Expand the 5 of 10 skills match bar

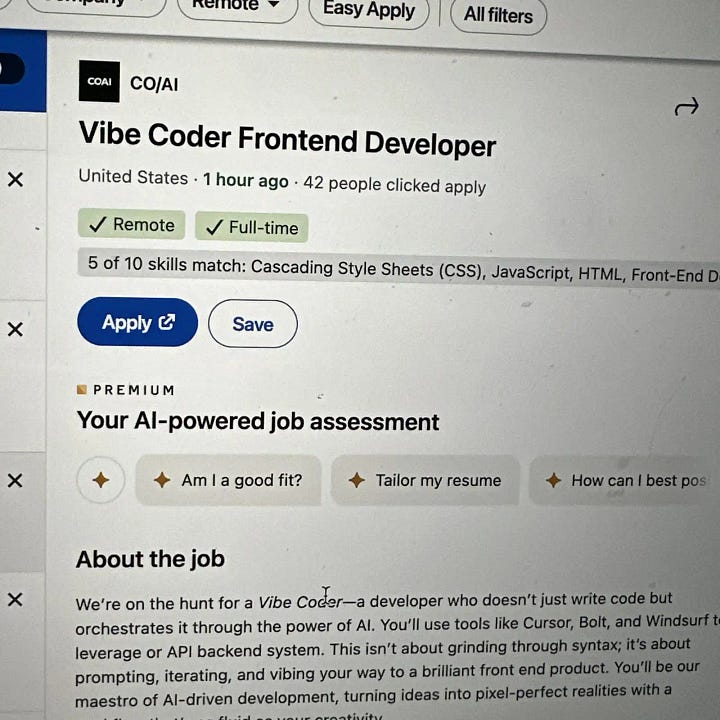pos(400,268)
